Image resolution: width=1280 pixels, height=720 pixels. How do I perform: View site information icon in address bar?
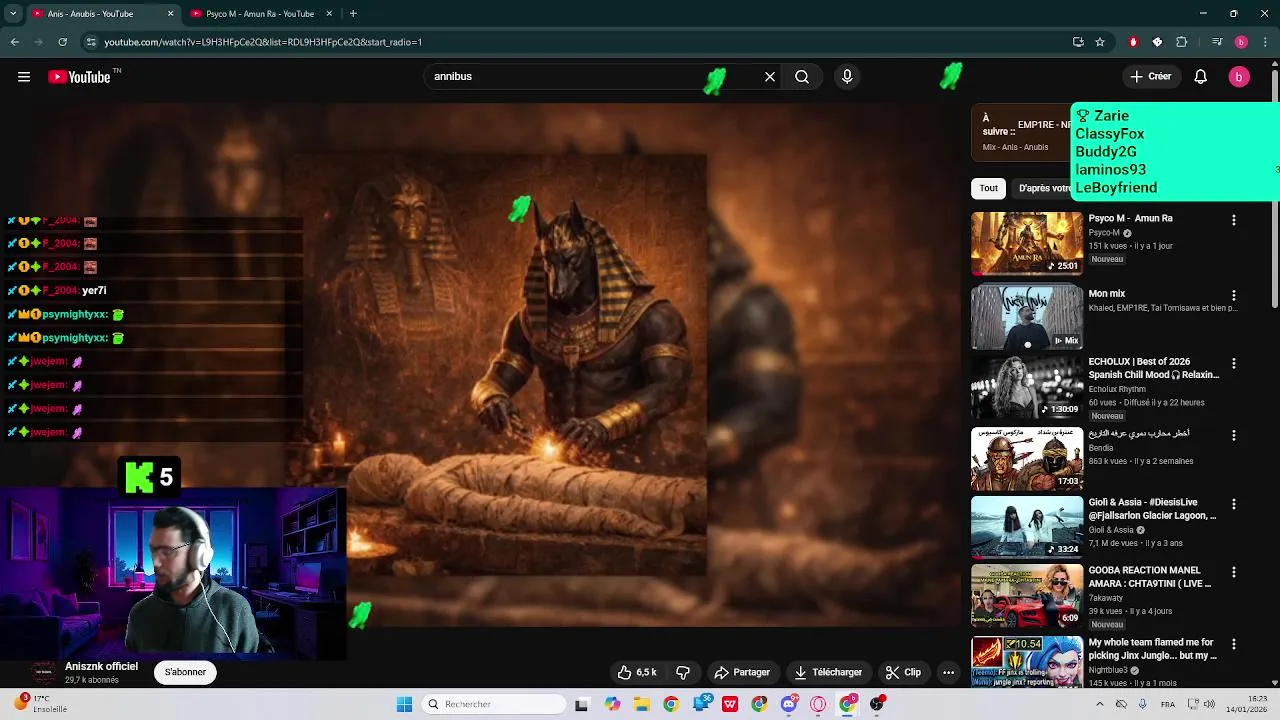90,42
